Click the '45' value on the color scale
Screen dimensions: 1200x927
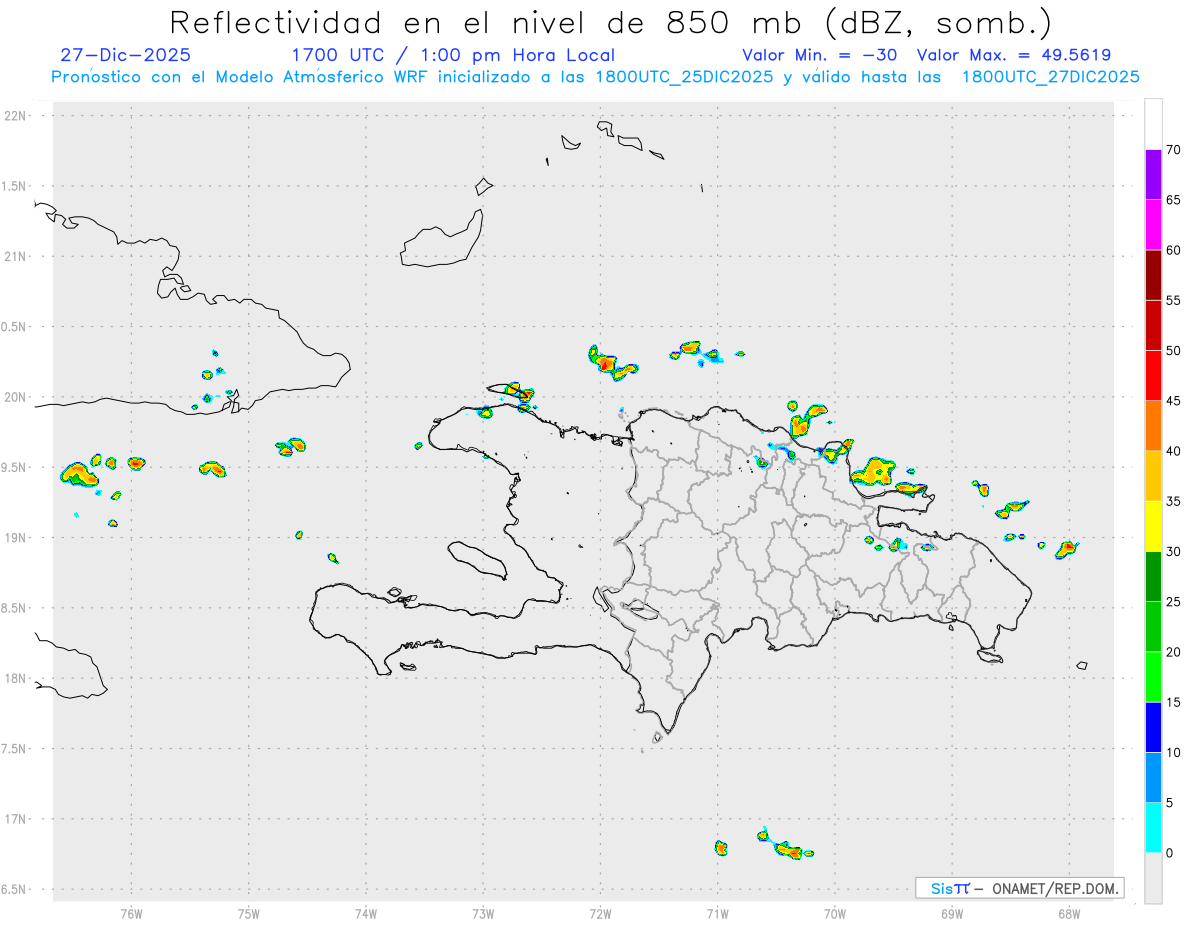1174,401
